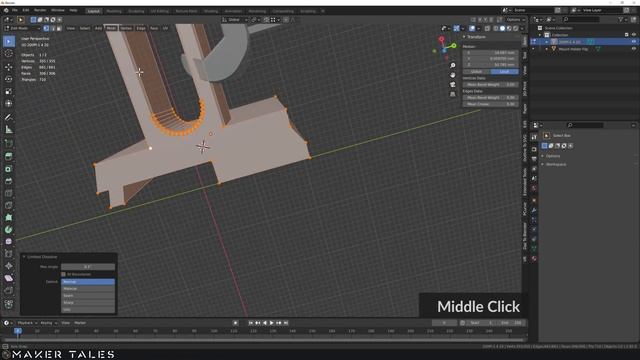
Task: Select the Knife tool
Action: pos(9,205)
